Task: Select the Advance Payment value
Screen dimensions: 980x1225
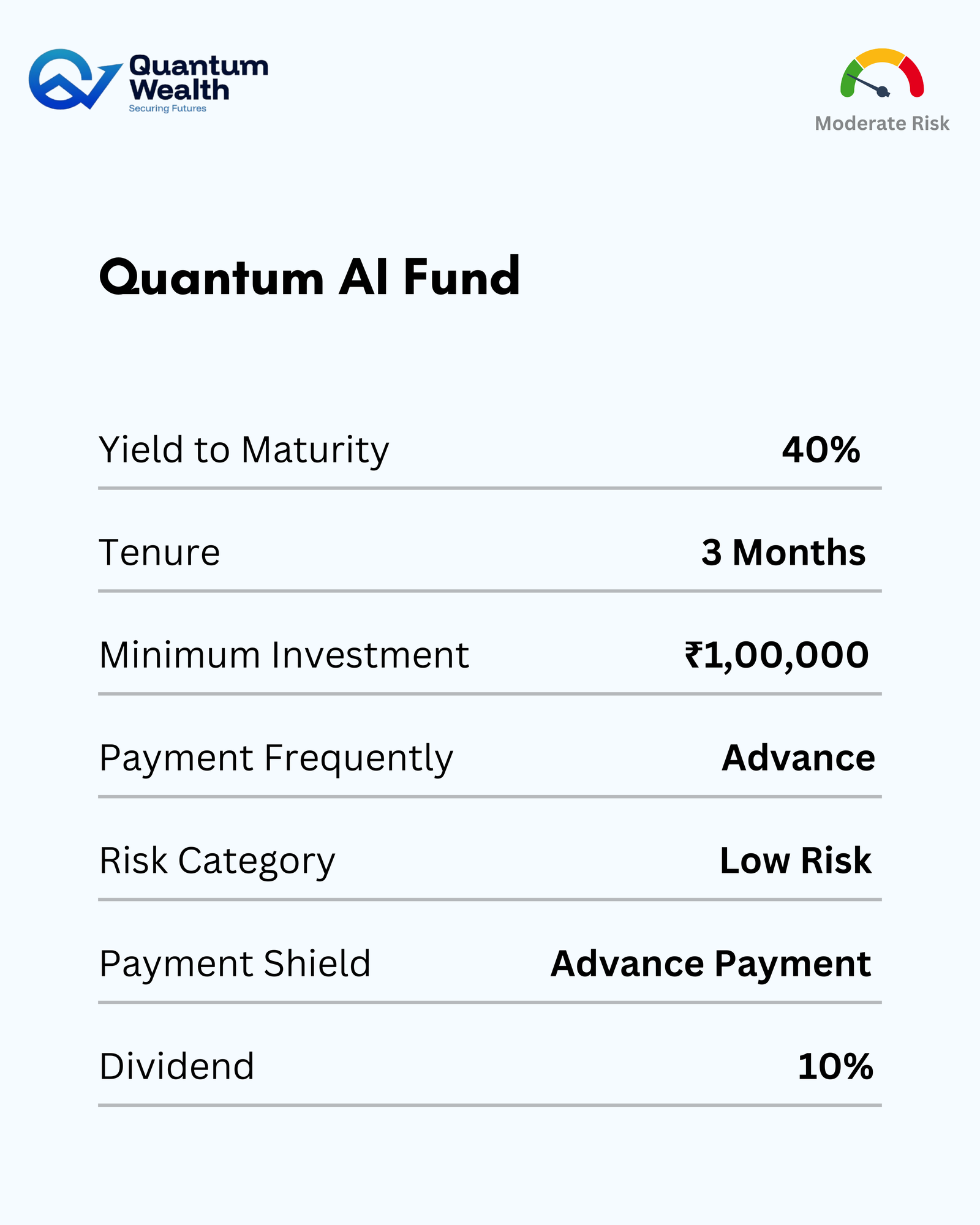Action: (710, 963)
